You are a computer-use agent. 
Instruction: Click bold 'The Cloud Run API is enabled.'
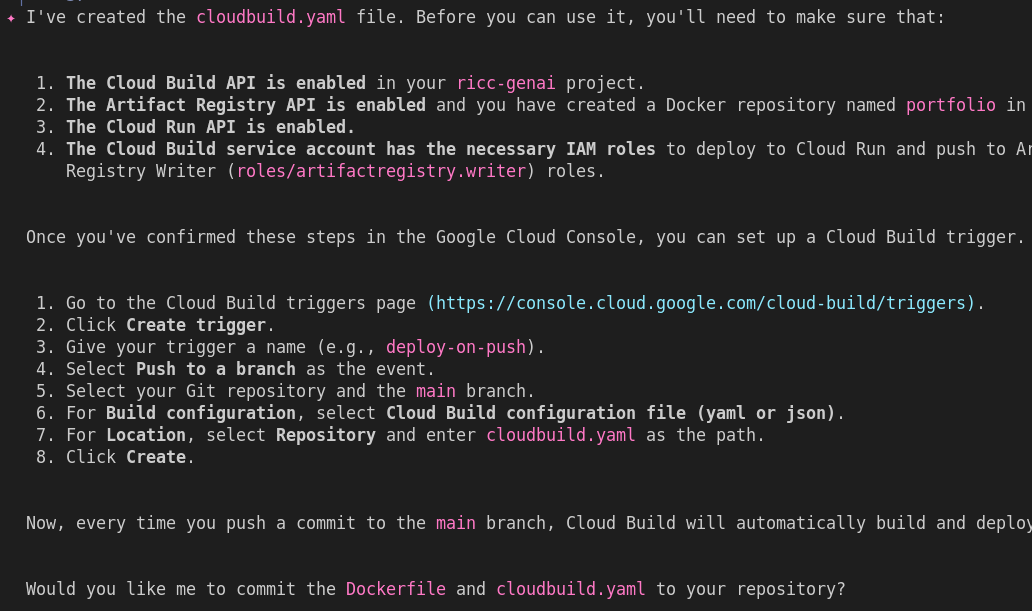click(210, 127)
